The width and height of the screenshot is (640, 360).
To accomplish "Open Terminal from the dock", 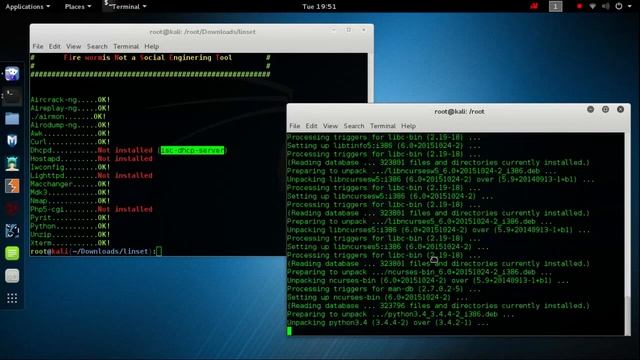I will pyautogui.click(x=12, y=97).
